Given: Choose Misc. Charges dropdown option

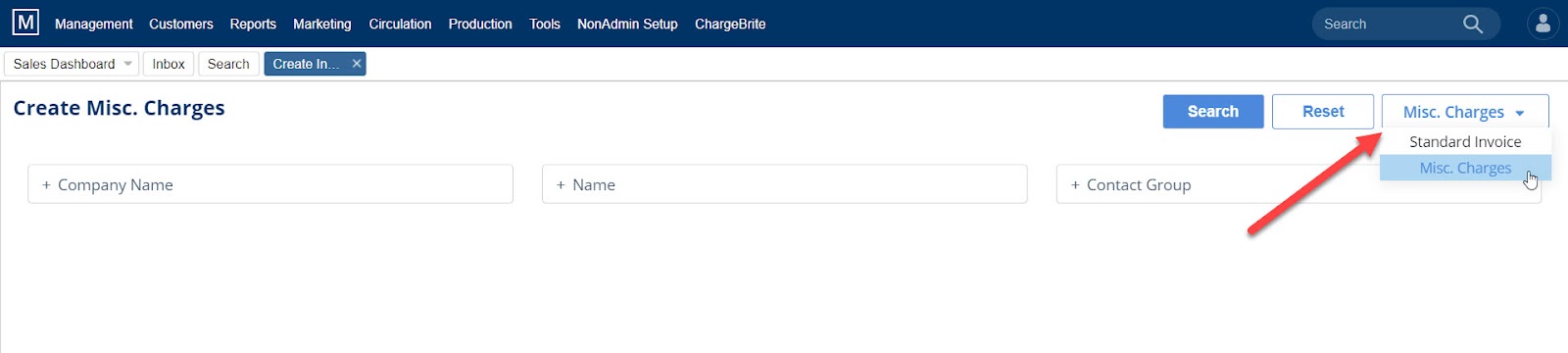Looking at the screenshot, I should click(x=1465, y=168).
